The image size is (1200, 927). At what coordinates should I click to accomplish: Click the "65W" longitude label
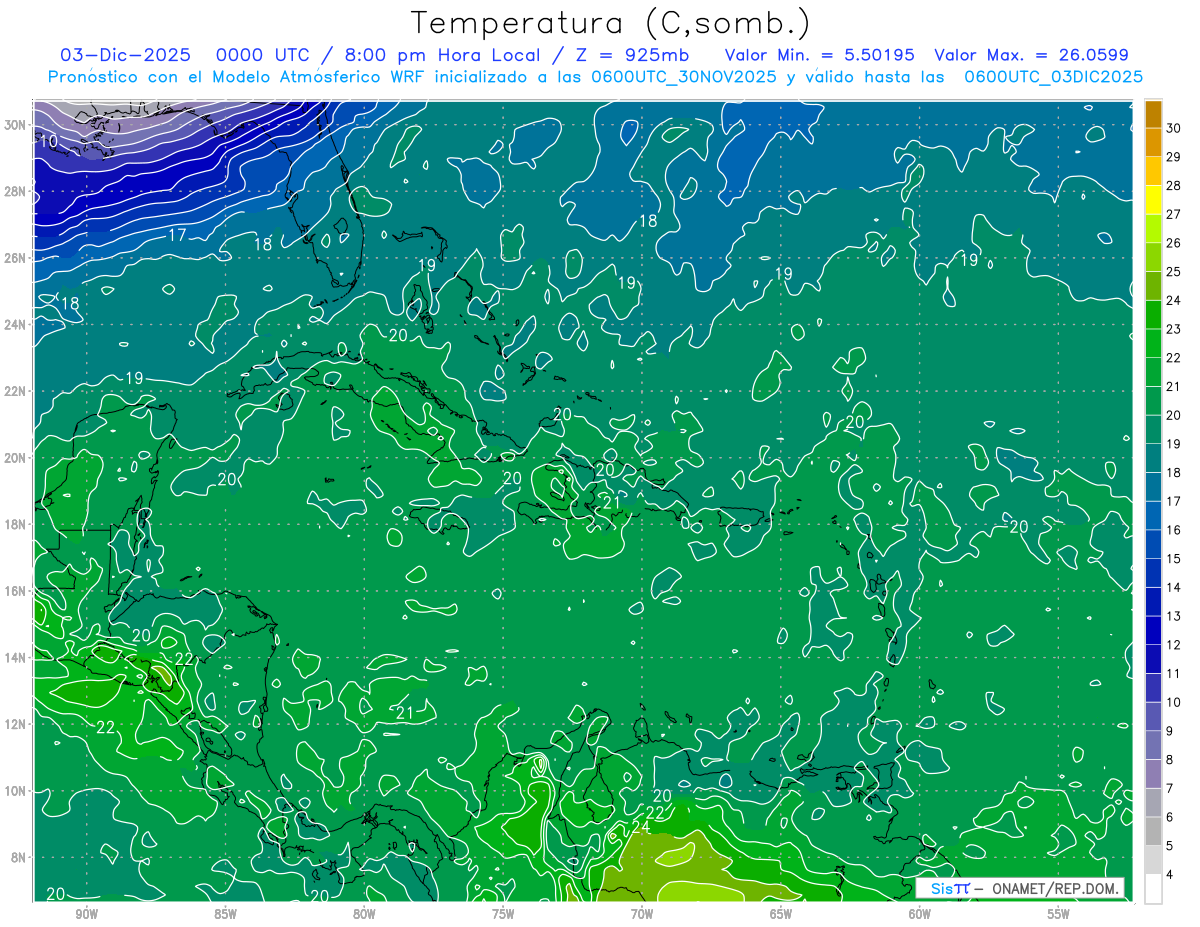[781, 914]
